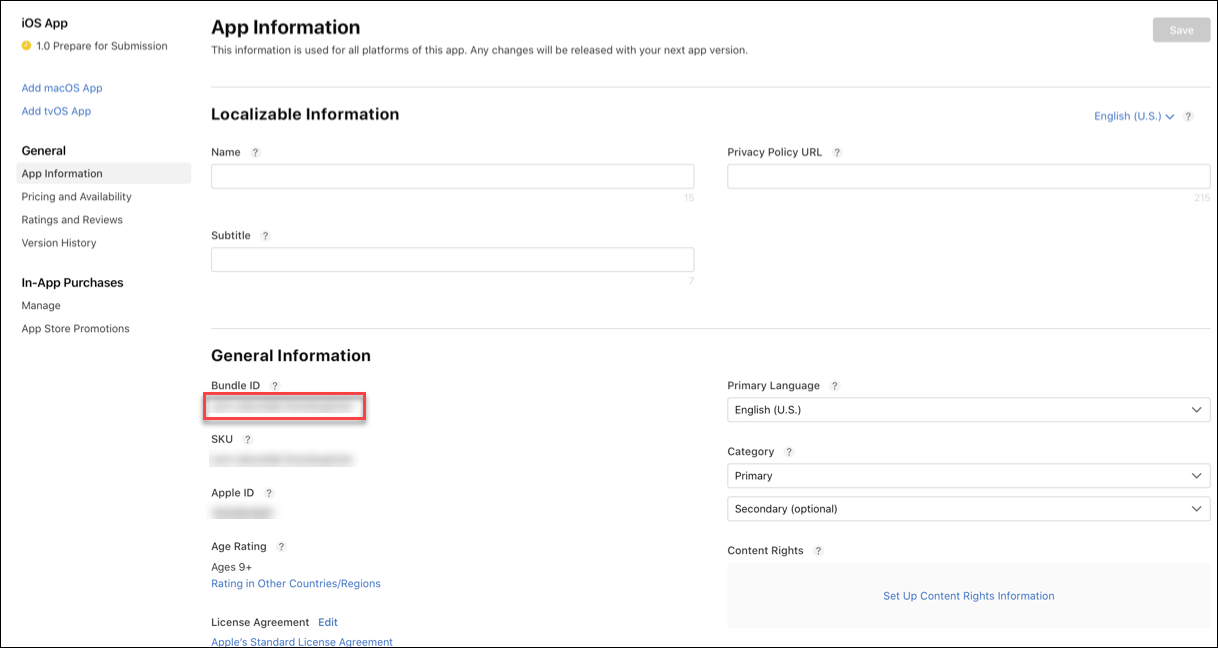Open the Secondary (optional) category dropdown
Screen dimensions: 1218x648
(x=968, y=509)
